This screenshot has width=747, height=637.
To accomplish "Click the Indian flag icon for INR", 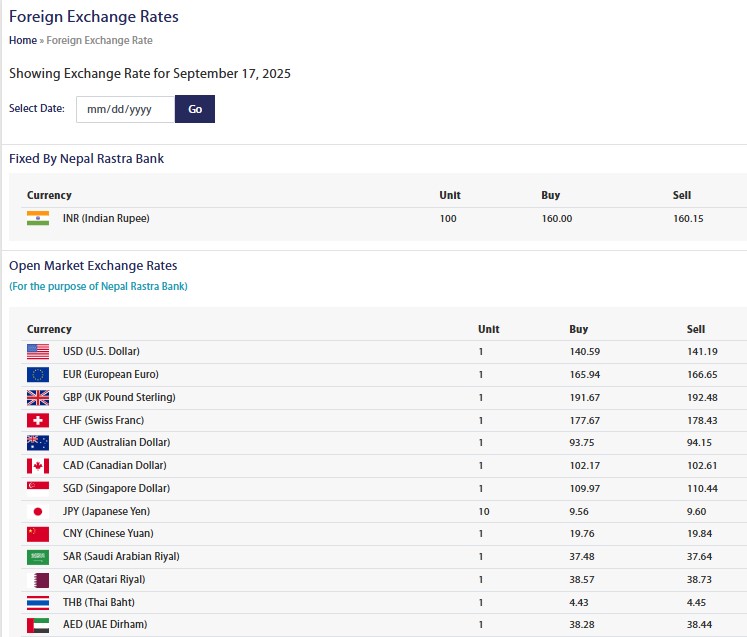I will [x=38, y=218].
